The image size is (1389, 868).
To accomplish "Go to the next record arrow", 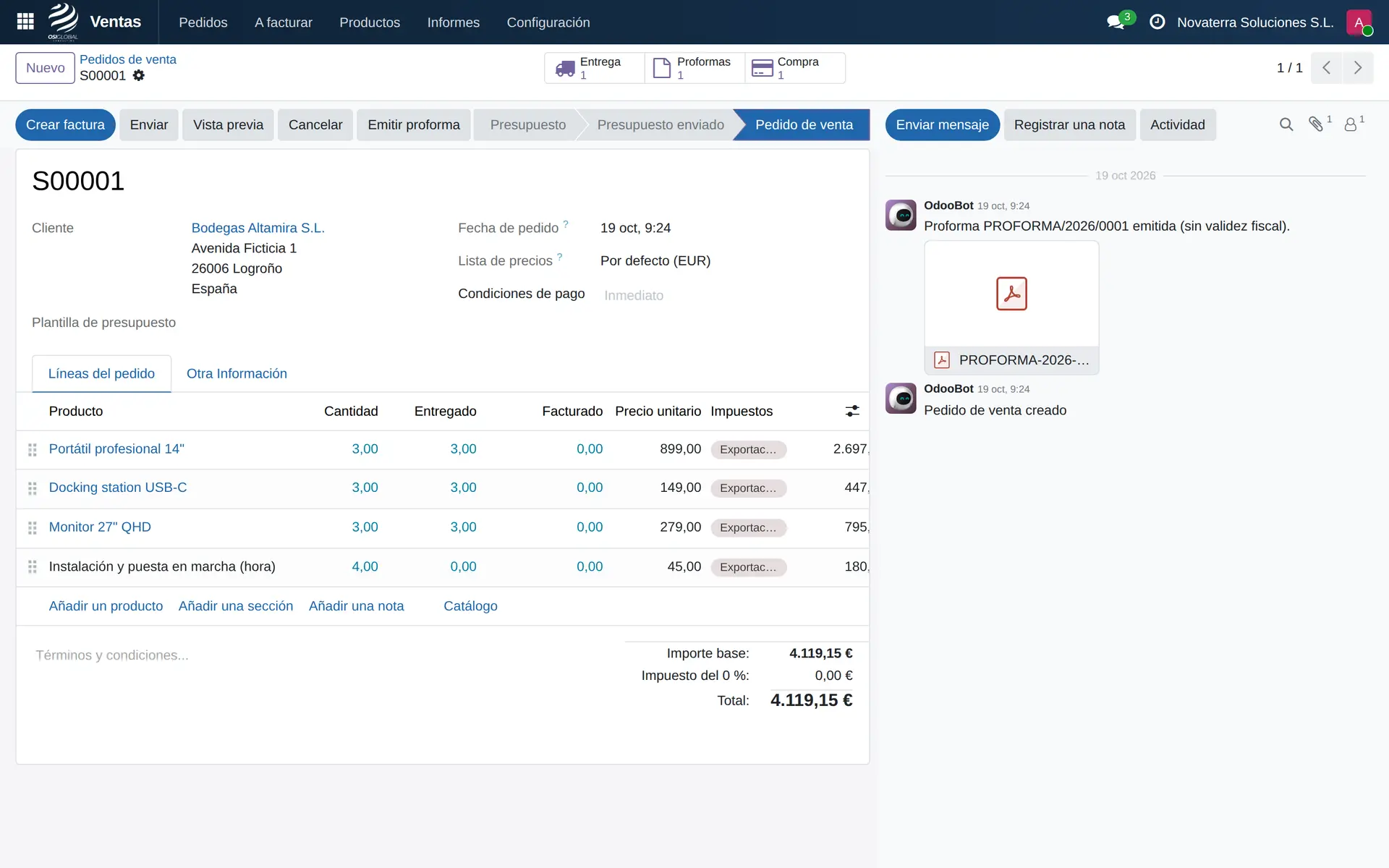I will 1358,68.
